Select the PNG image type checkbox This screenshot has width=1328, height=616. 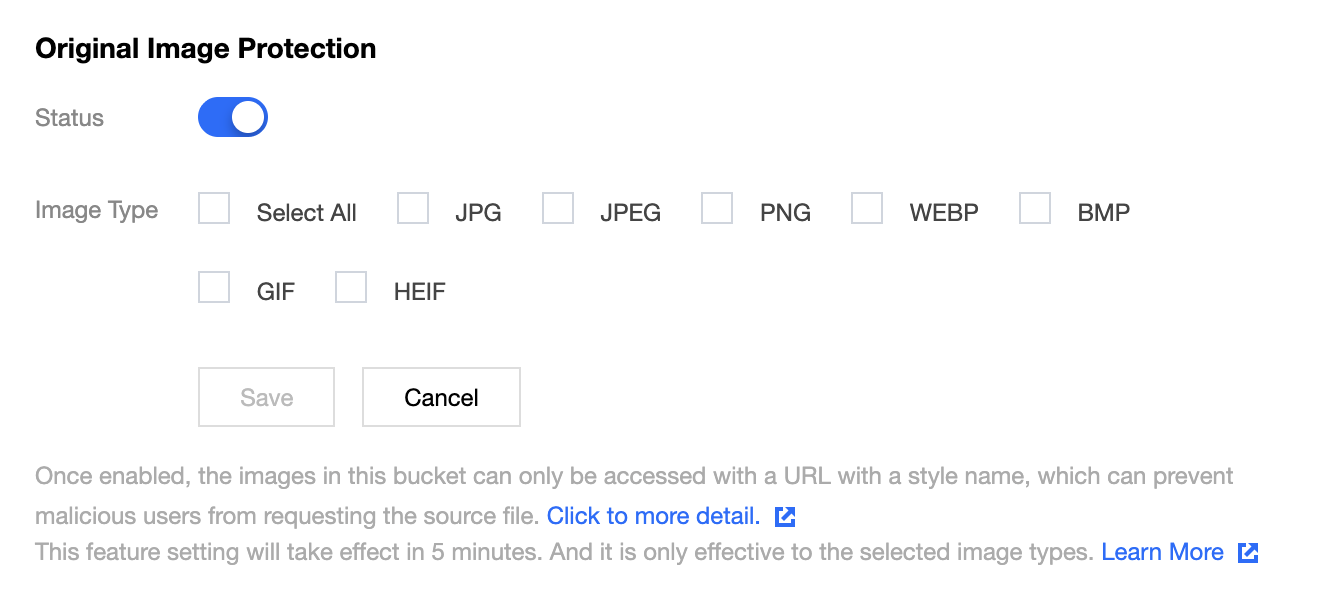[x=717, y=209]
